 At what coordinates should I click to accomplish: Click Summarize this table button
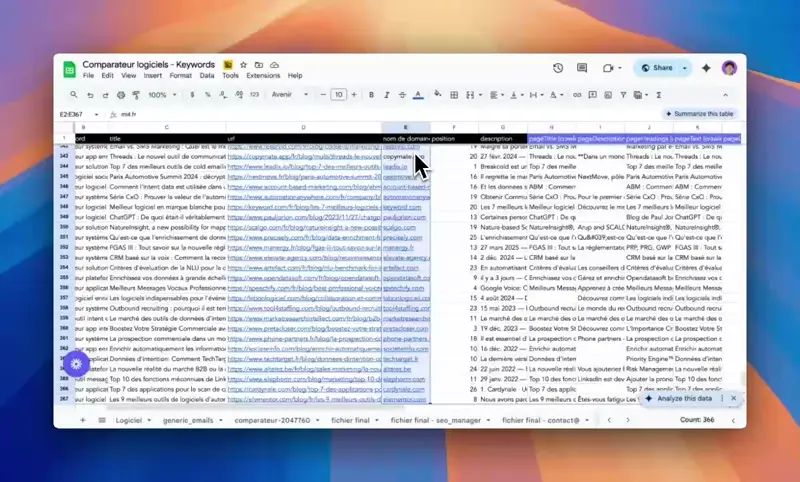pyautogui.click(x=699, y=114)
